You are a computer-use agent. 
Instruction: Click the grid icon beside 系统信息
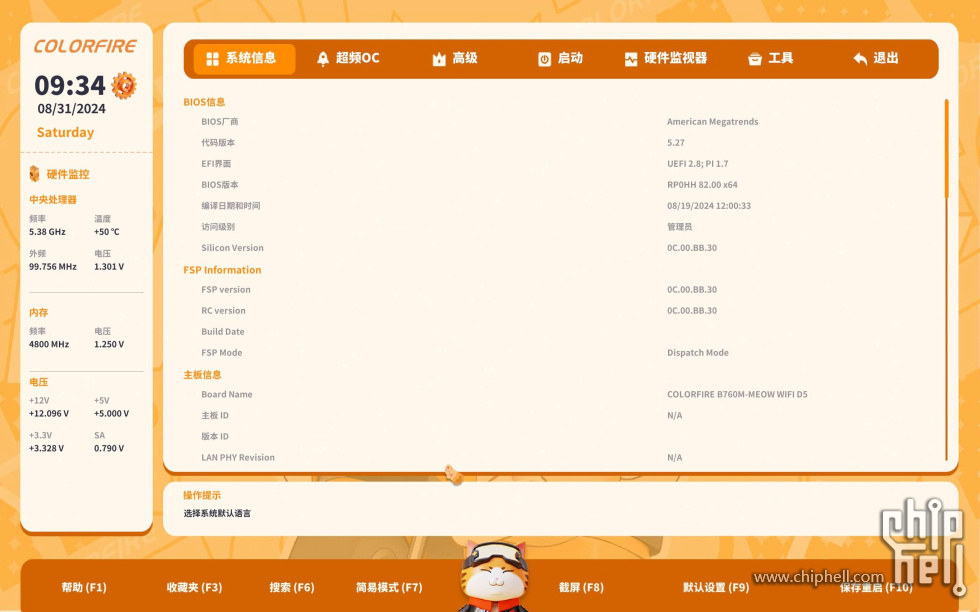pos(212,59)
